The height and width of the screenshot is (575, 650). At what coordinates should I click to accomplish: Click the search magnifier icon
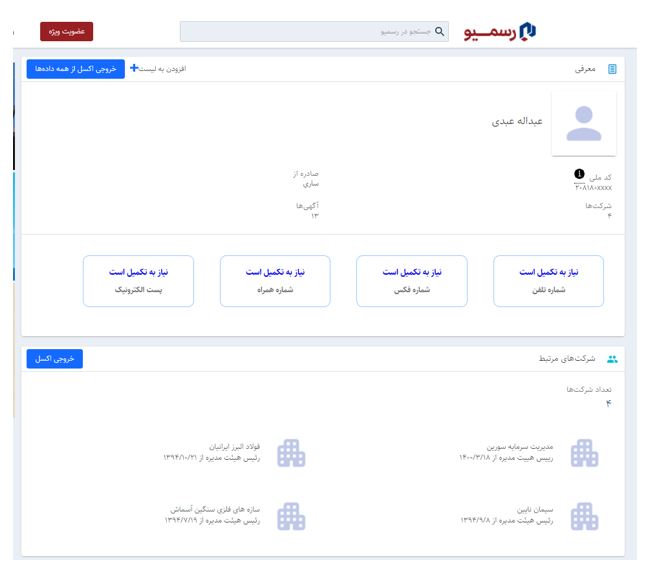(441, 32)
